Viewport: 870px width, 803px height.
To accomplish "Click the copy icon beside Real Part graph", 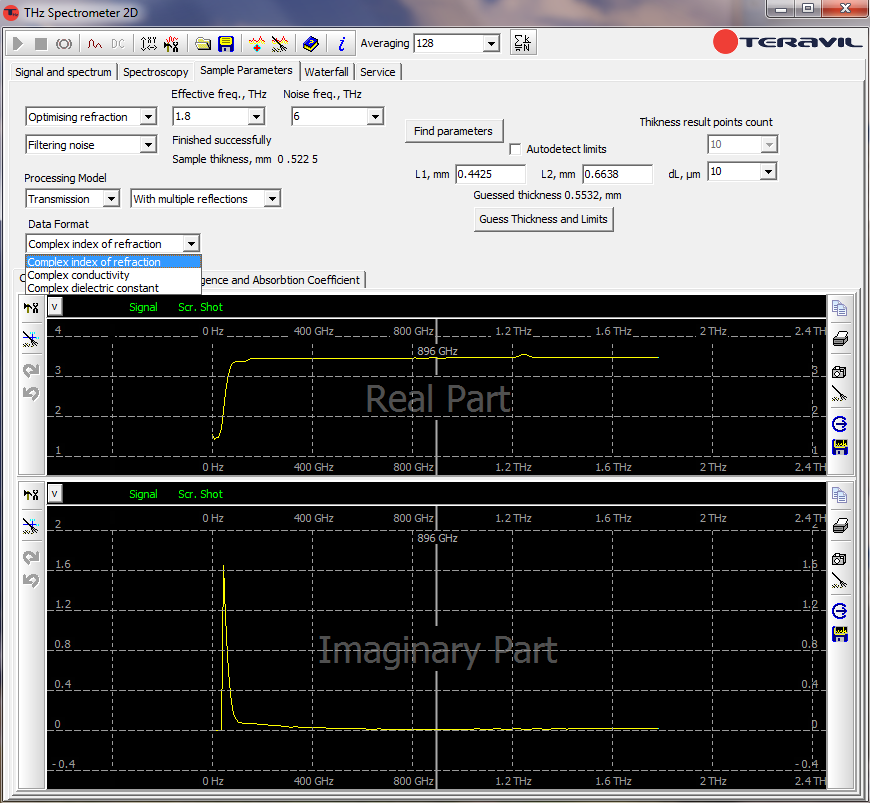I will tap(840, 309).
